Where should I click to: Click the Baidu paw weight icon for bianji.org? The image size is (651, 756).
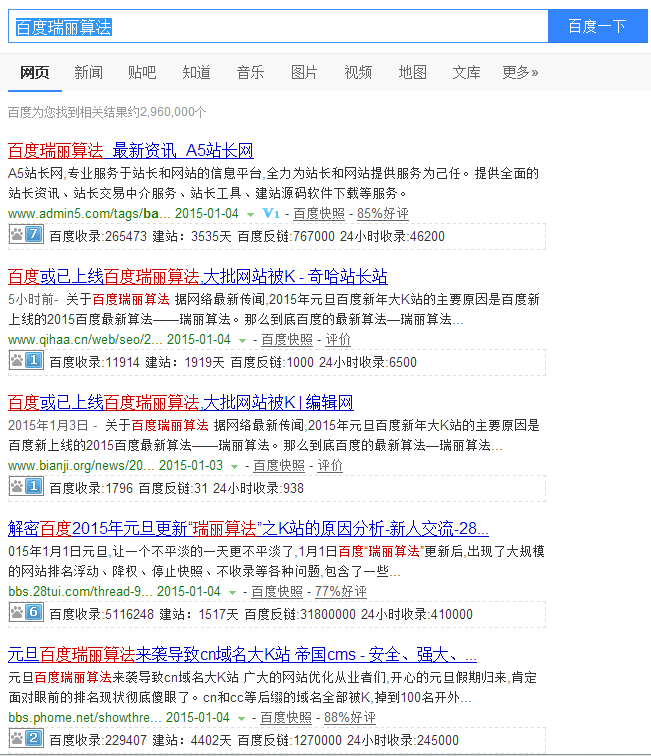27,486
